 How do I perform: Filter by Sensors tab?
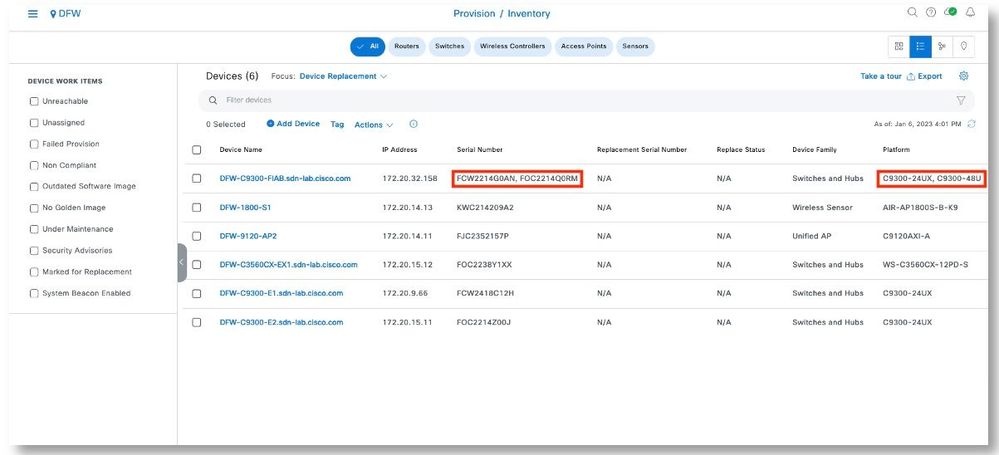pos(635,47)
